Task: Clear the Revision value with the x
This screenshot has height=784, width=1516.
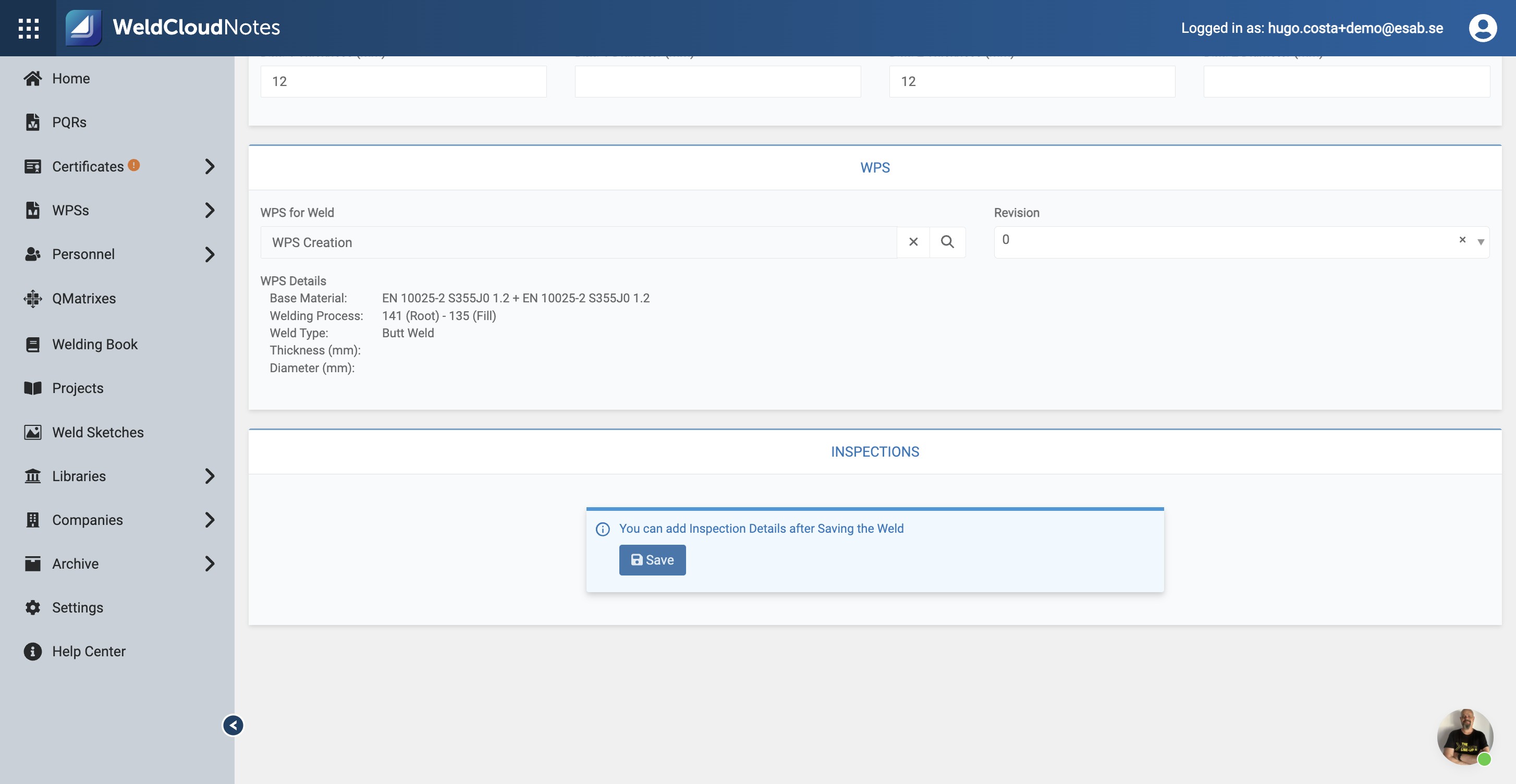Action: tap(1462, 240)
